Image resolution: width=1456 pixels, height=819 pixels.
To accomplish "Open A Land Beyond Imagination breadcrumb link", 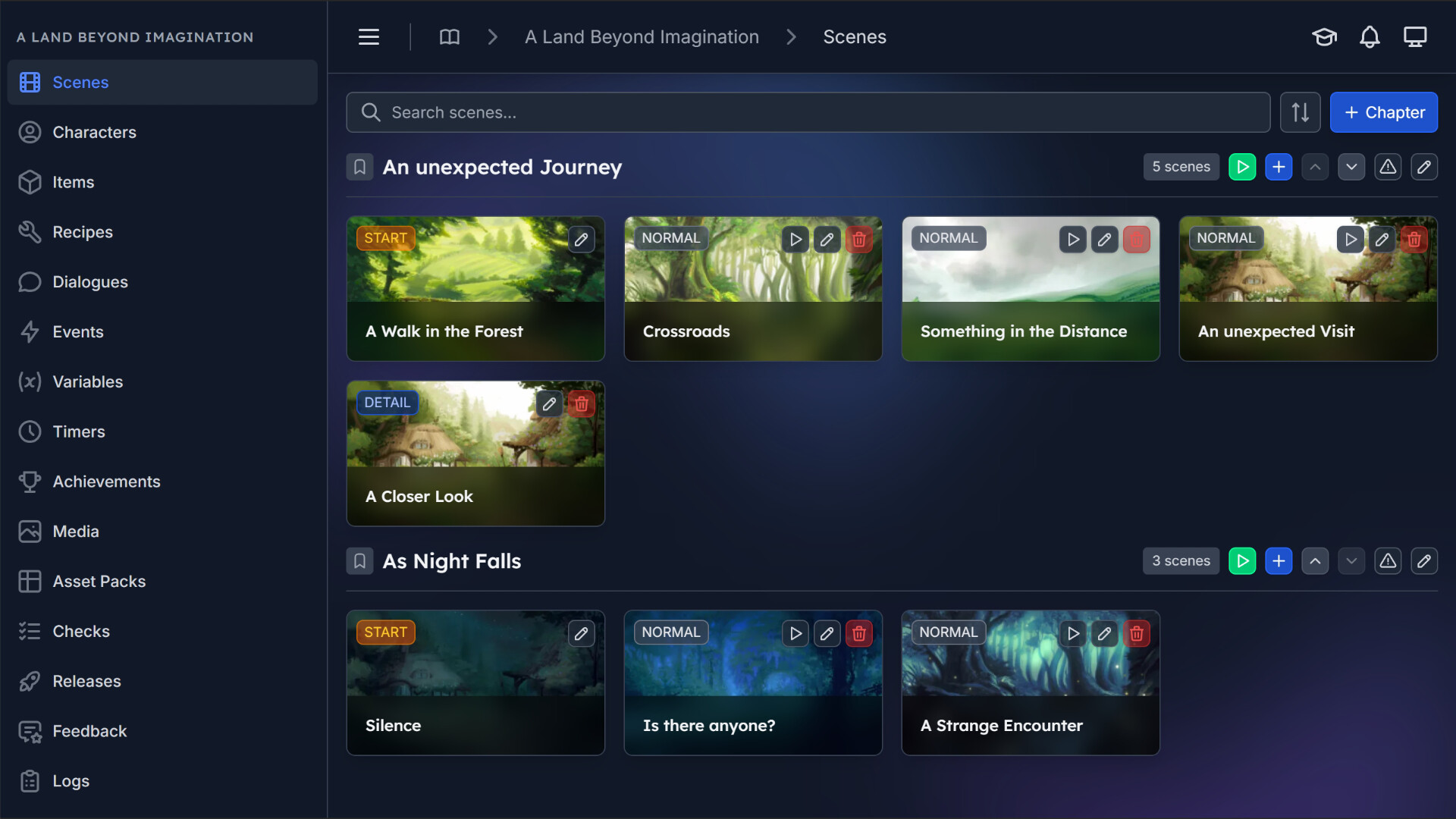I will [x=642, y=37].
